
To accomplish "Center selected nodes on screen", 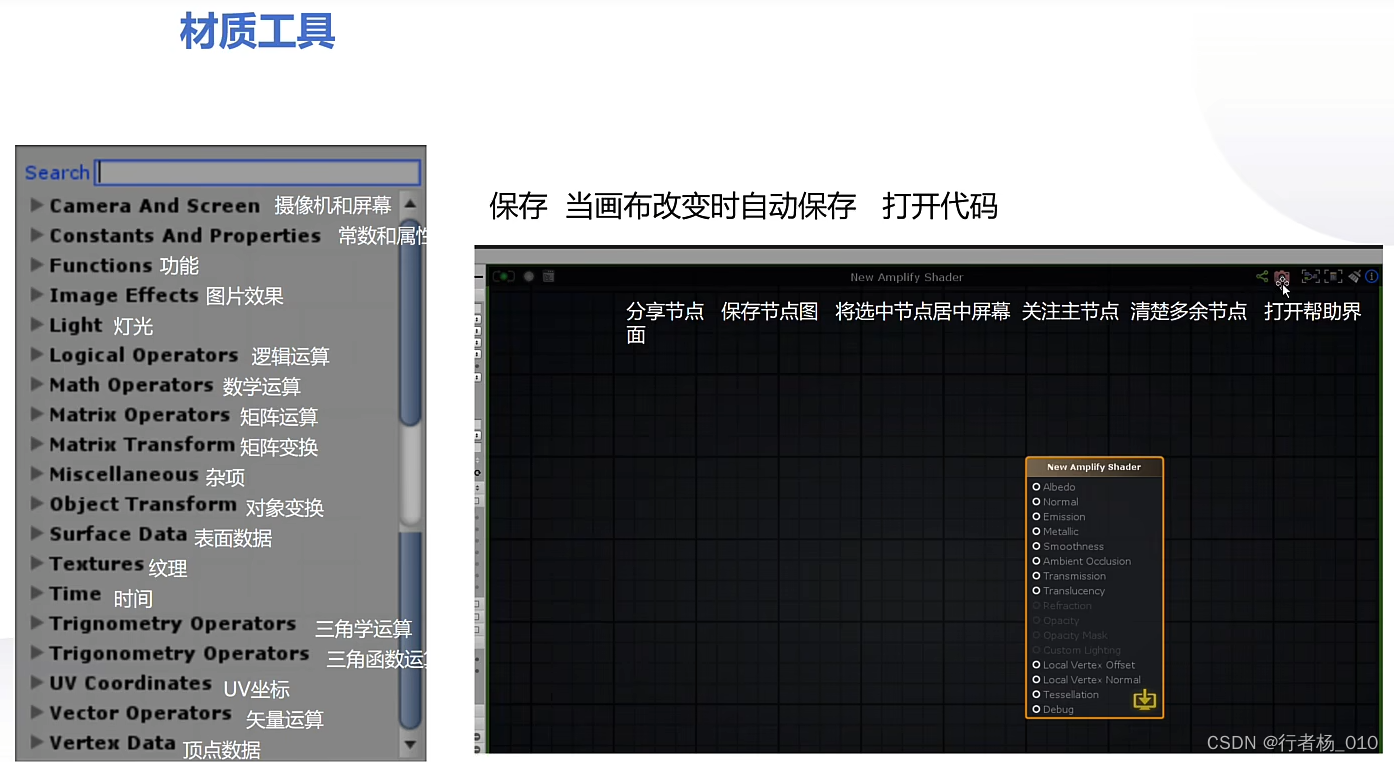I will [1310, 277].
